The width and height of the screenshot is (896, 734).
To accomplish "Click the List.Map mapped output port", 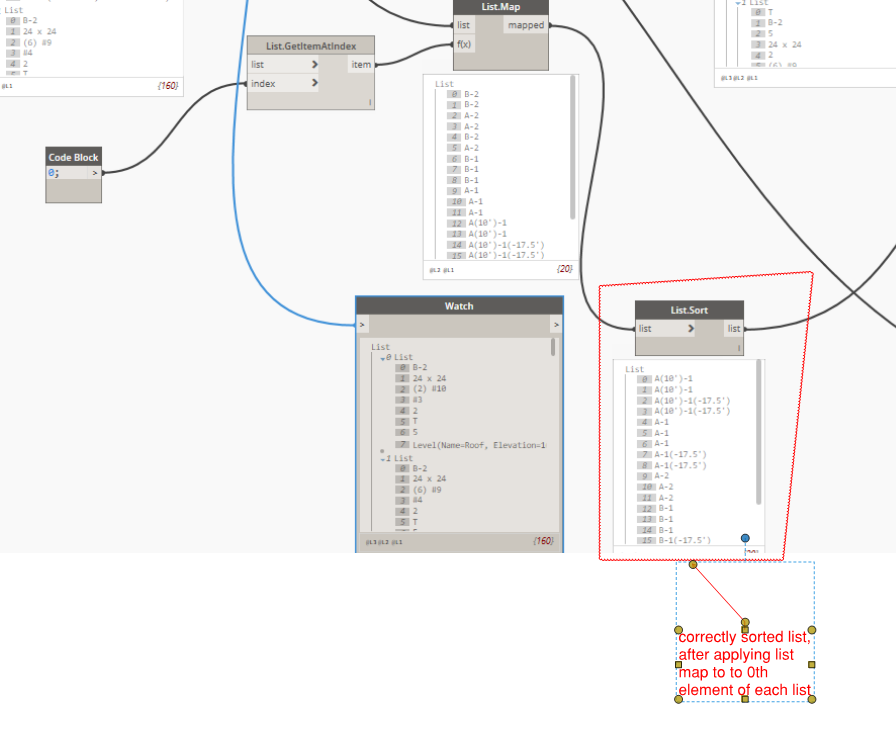I will tap(526, 25).
